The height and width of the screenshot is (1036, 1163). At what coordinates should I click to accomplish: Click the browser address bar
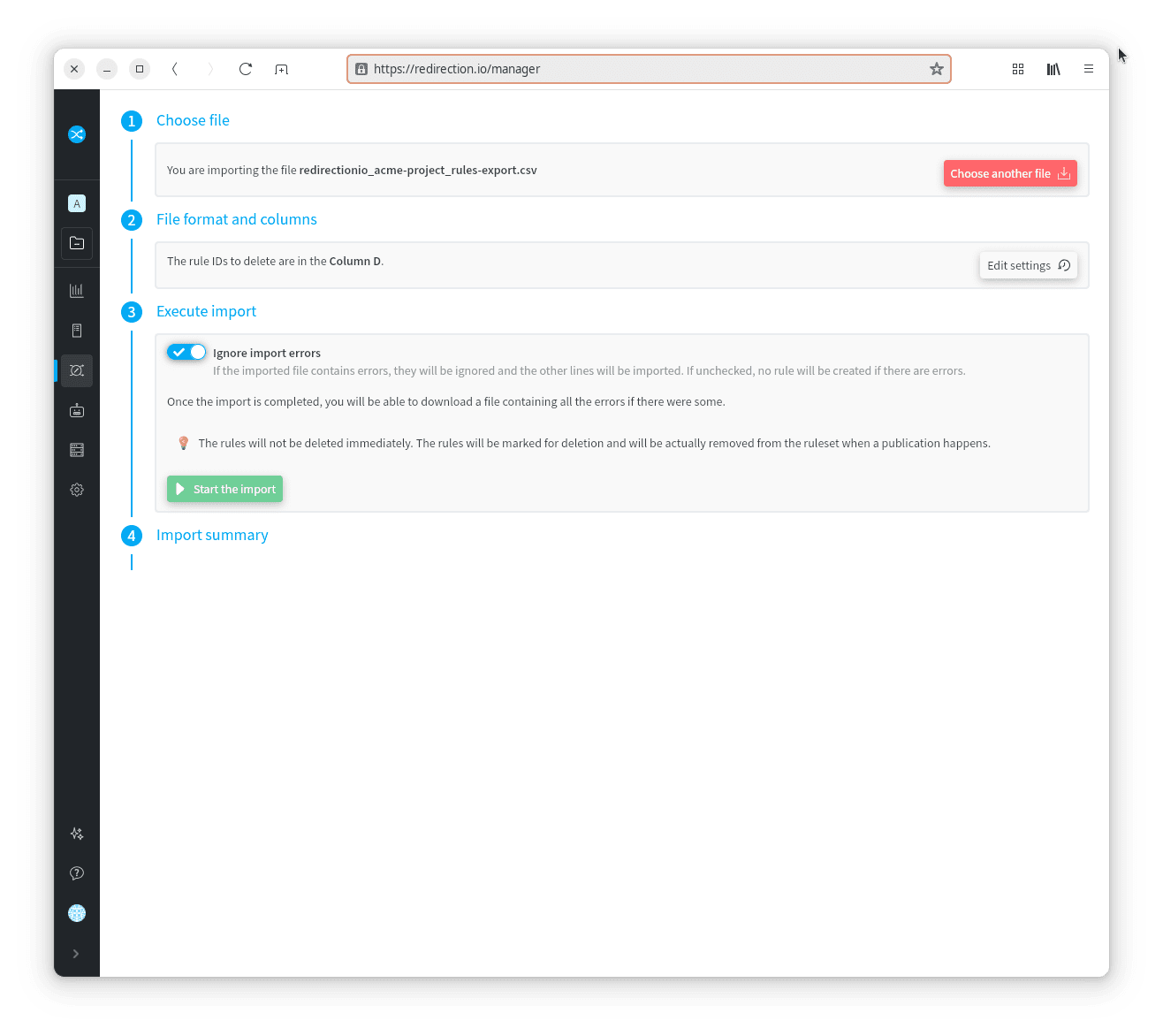[649, 69]
